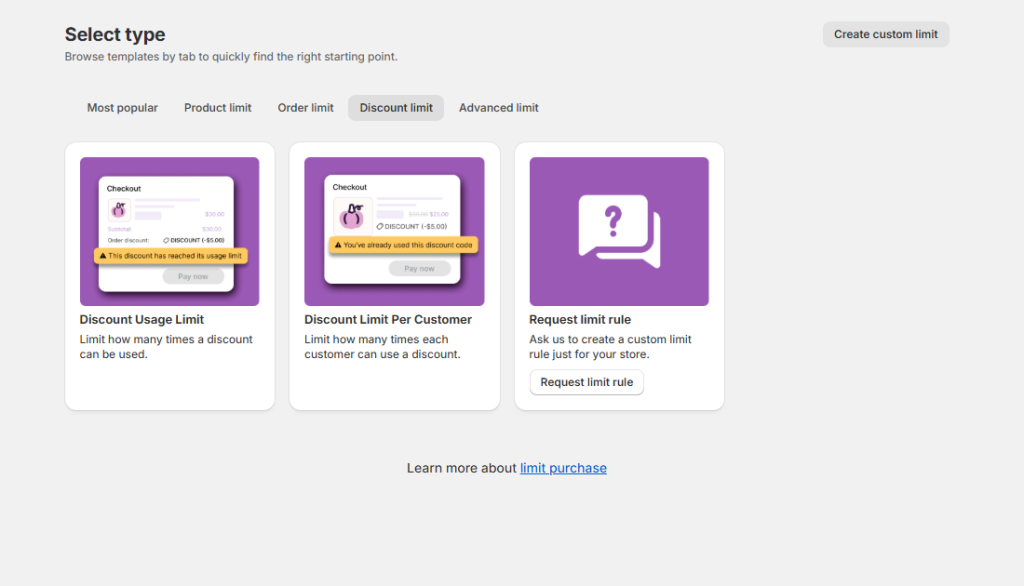1024x586 pixels.
Task: Click the Request limit rule button
Action: point(586,382)
